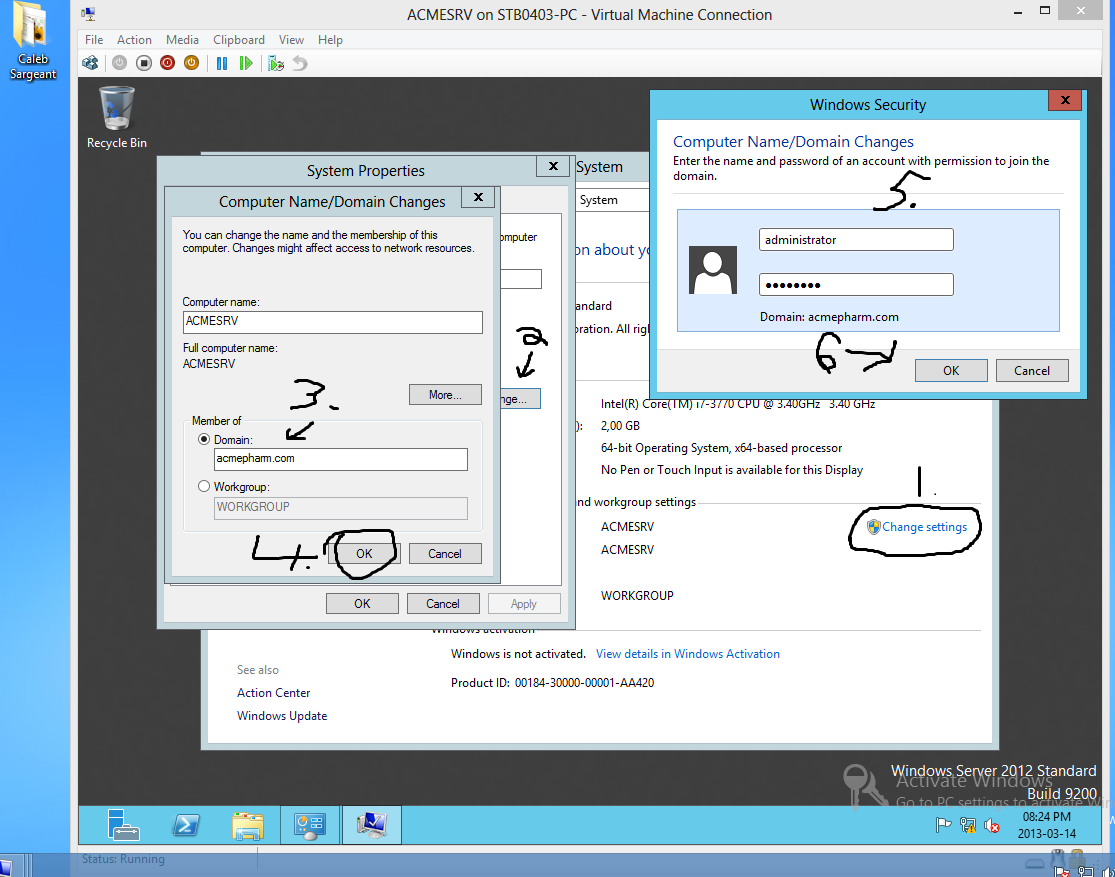The width and height of the screenshot is (1115, 877).
Task: Open the Caleb Sargeant desktop folder
Action: coord(33,41)
